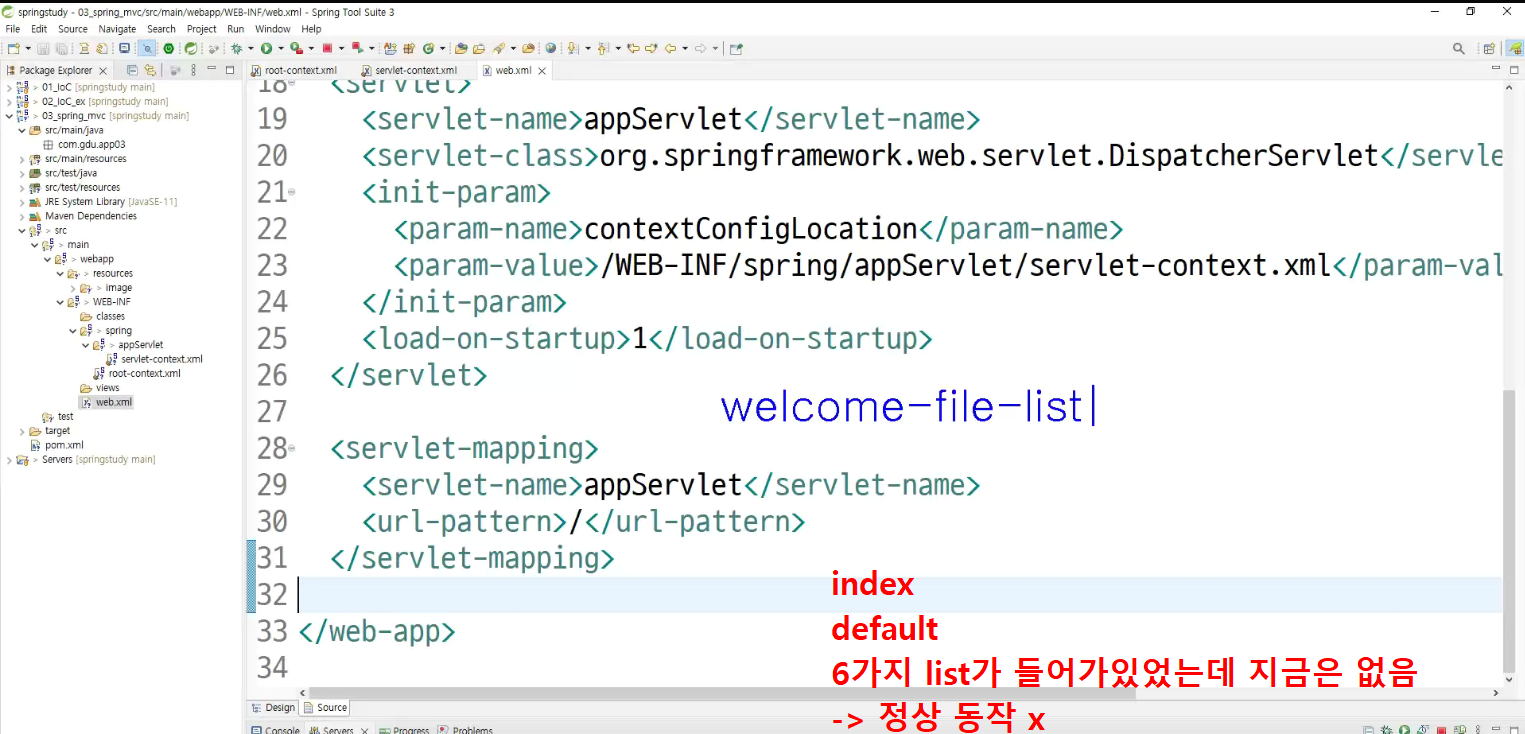Click the Last Edit Location icon
The width and height of the screenshot is (1525, 734).
coord(633,48)
